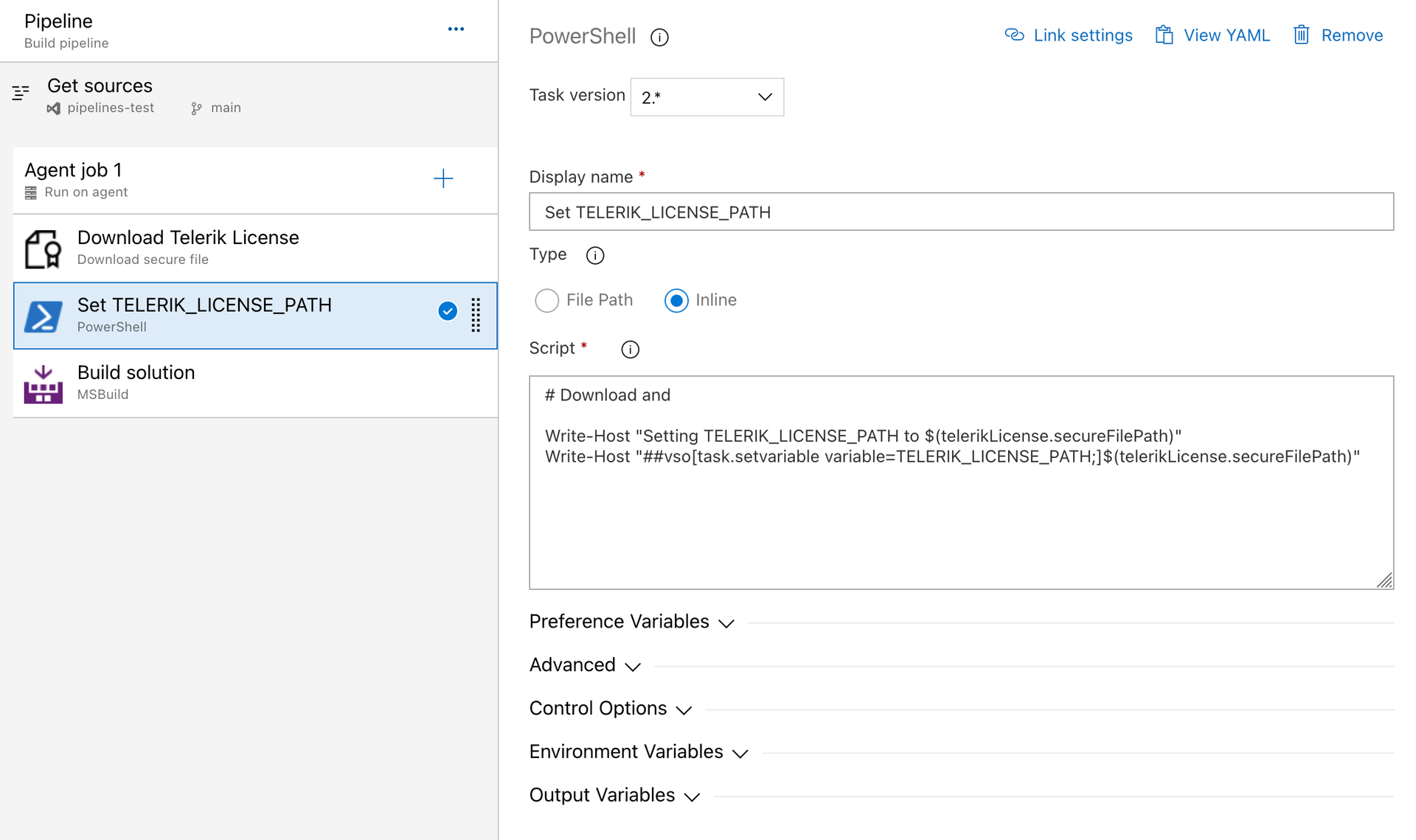Select the Inline radio button
The width and height of the screenshot is (1416, 840).
tap(676, 300)
